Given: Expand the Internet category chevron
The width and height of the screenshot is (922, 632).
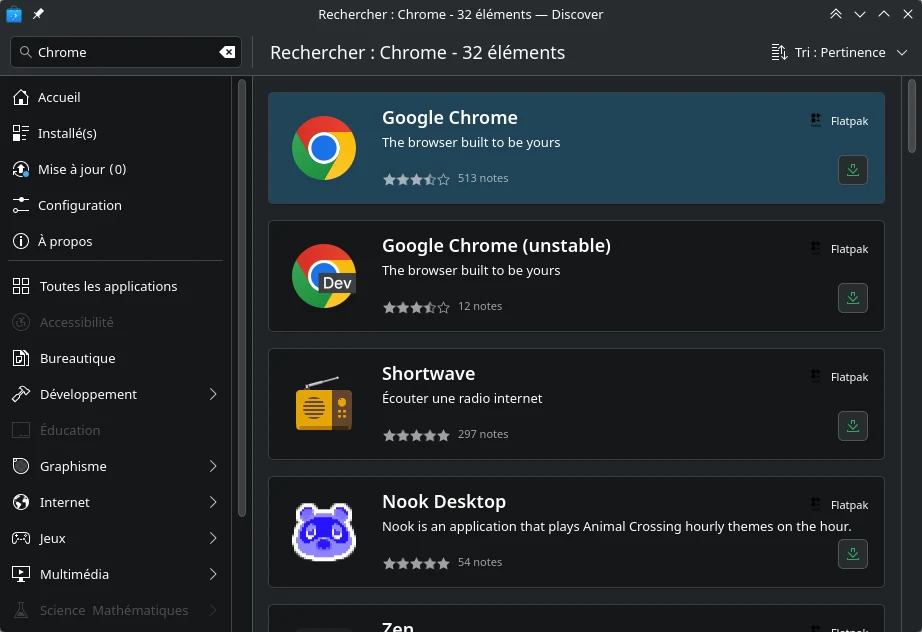Looking at the screenshot, I should [213, 503].
